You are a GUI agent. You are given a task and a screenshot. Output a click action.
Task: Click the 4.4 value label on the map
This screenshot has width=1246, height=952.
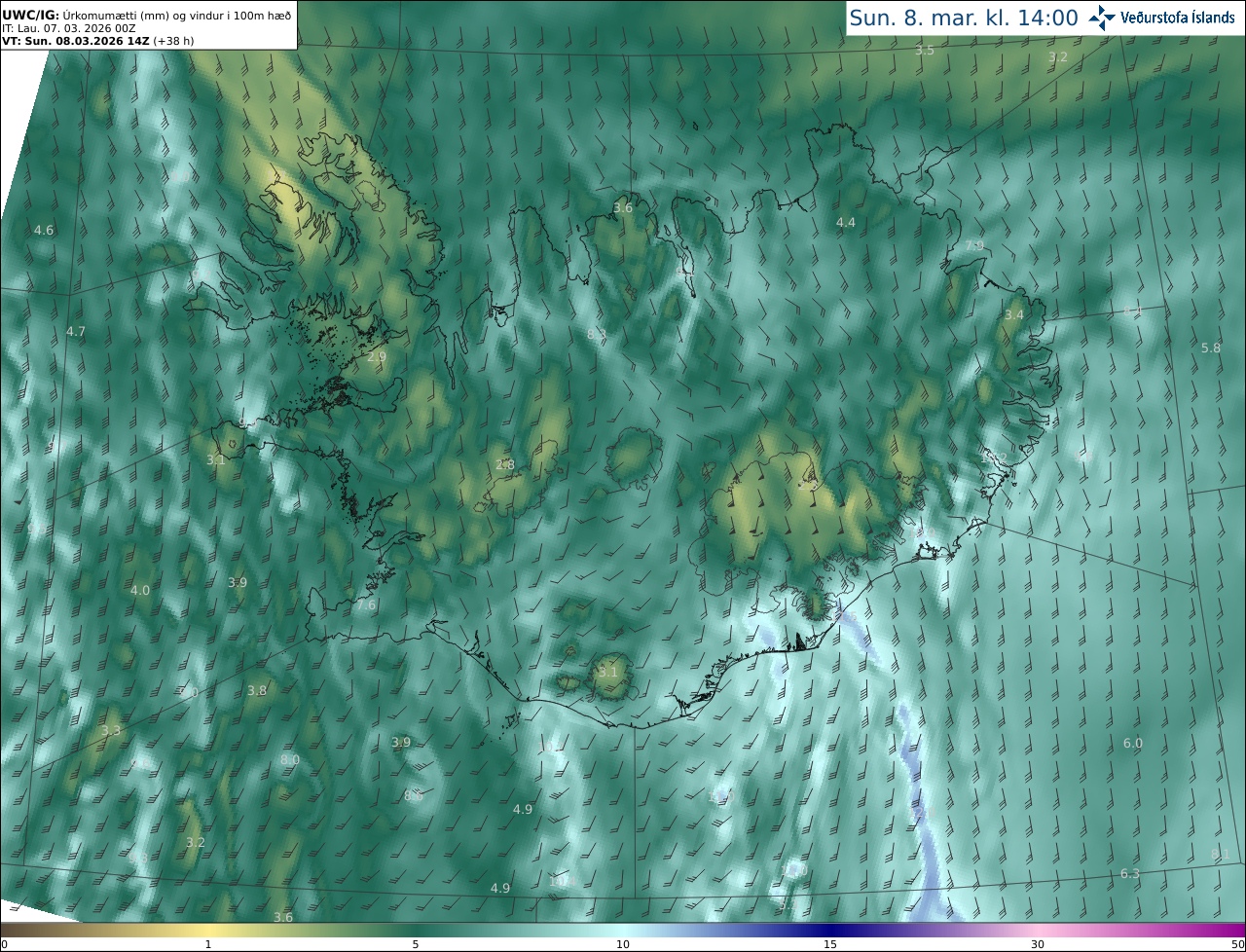coord(846,223)
